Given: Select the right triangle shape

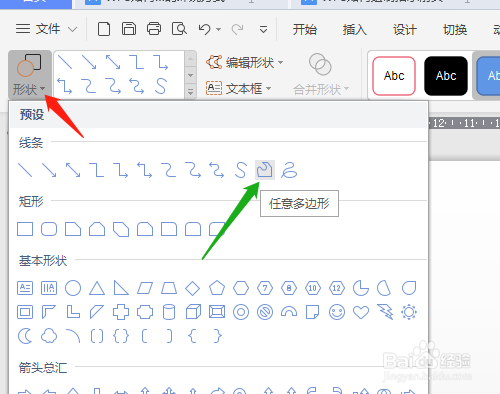Looking at the screenshot, I should [x=121, y=288].
